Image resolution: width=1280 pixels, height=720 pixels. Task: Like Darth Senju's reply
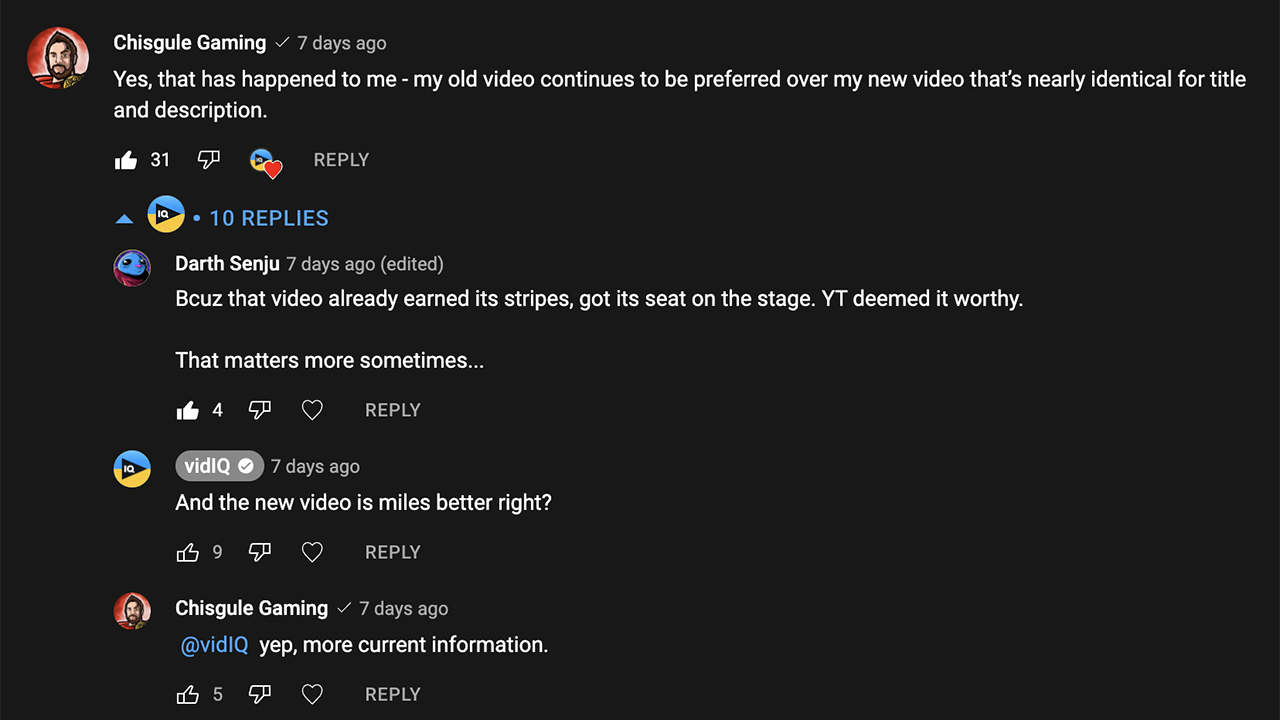[188, 410]
